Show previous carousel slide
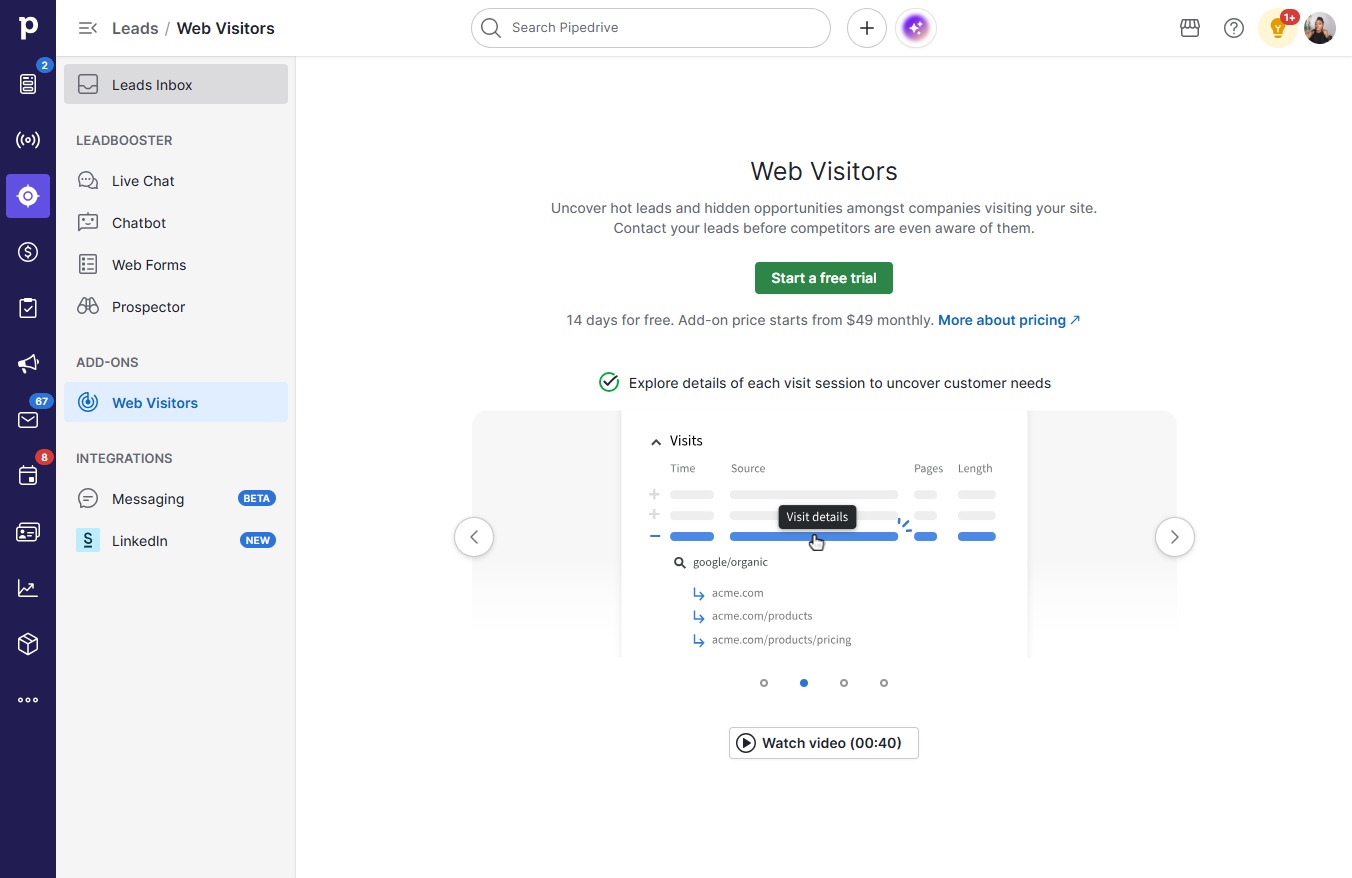Screen dimensions: 1352x878 click(474, 537)
